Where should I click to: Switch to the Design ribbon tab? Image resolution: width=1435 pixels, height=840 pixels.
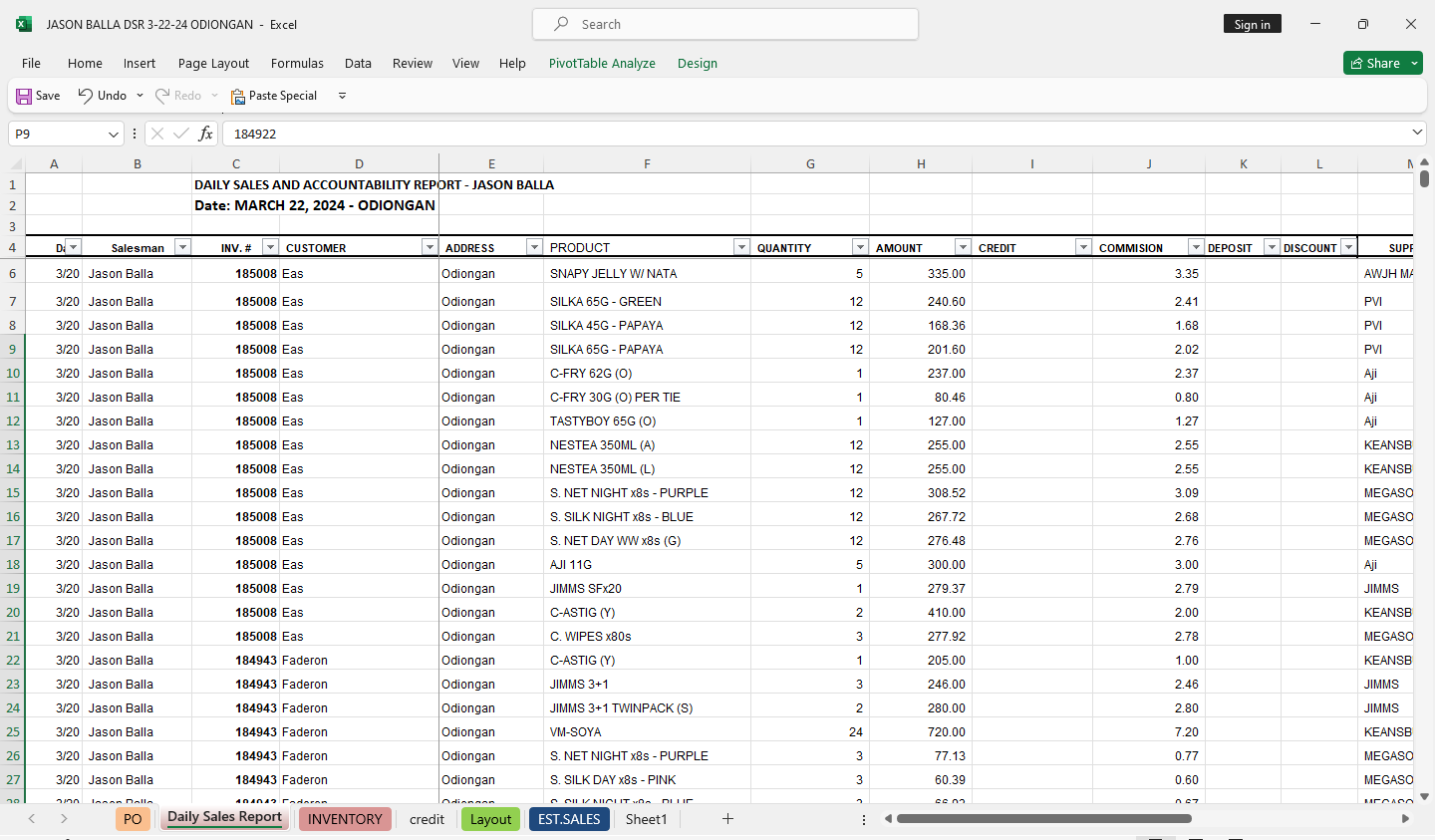pos(698,63)
